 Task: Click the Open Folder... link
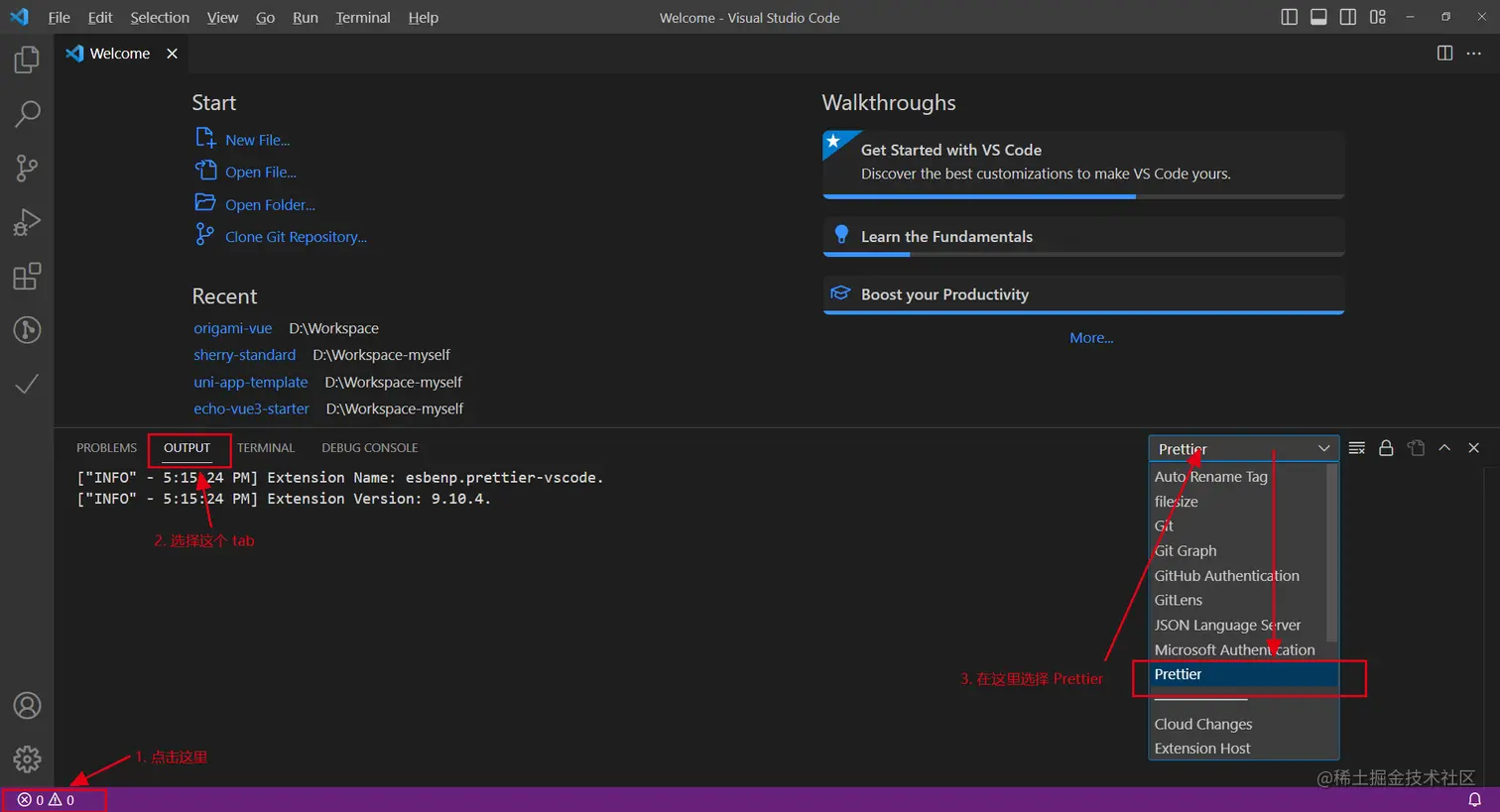point(270,205)
